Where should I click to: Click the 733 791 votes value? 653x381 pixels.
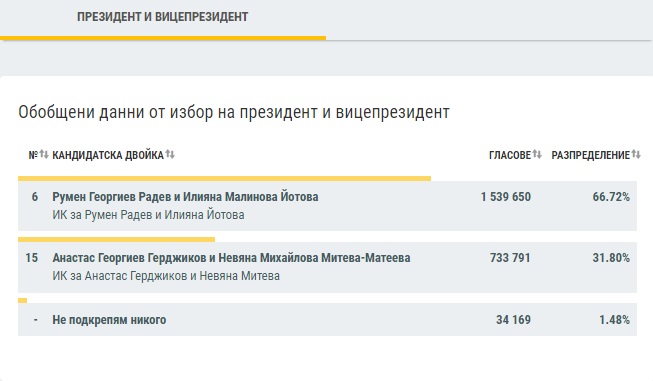pyautogui.click(x=510, y=258)
